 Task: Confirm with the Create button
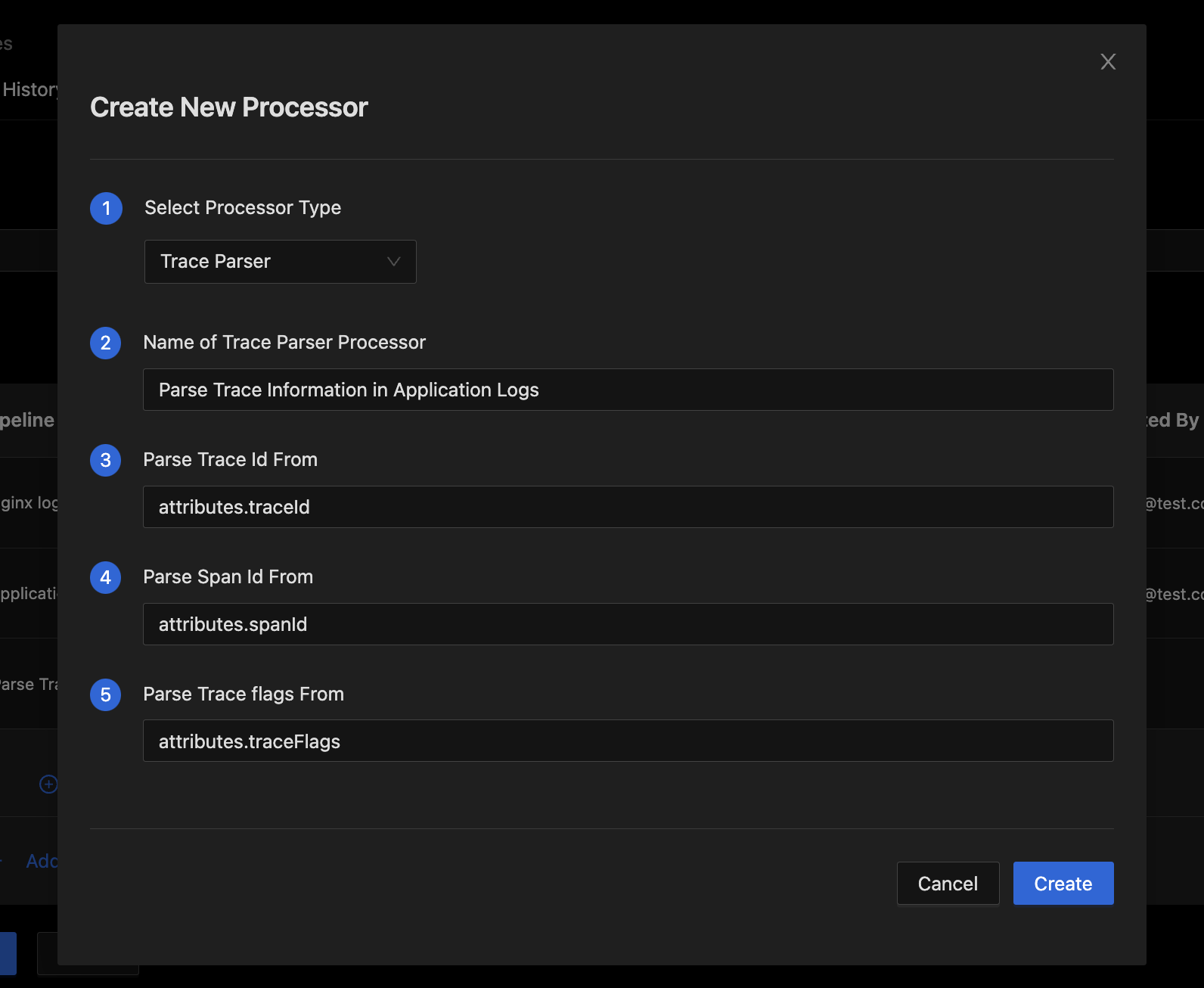(1063, 884)
